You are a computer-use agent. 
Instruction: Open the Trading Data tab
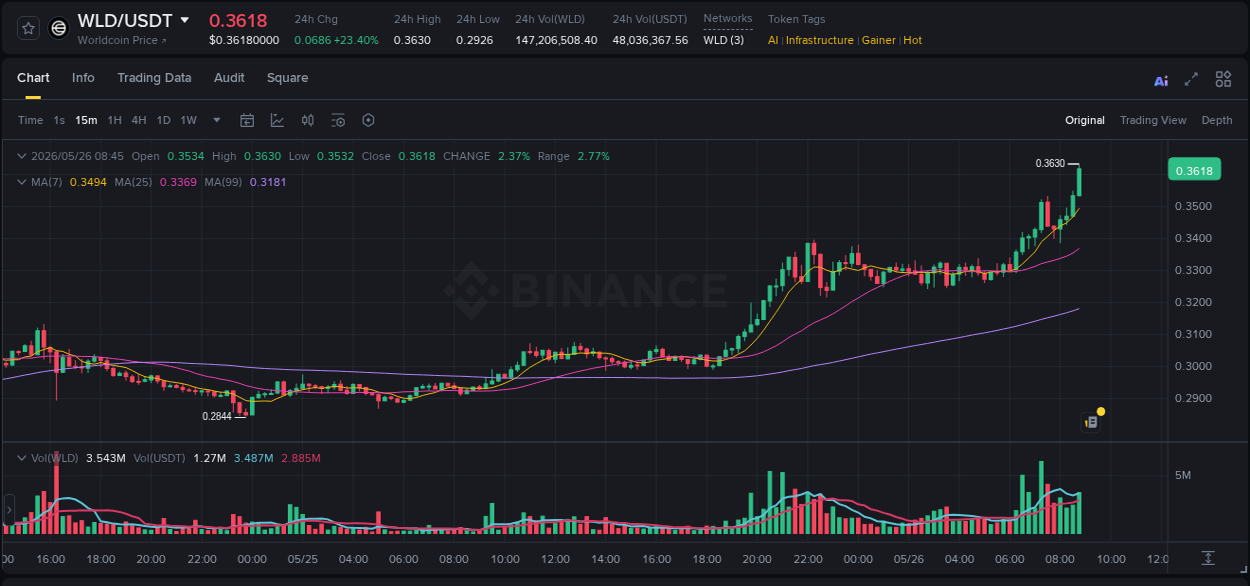(x=154, y=78)
